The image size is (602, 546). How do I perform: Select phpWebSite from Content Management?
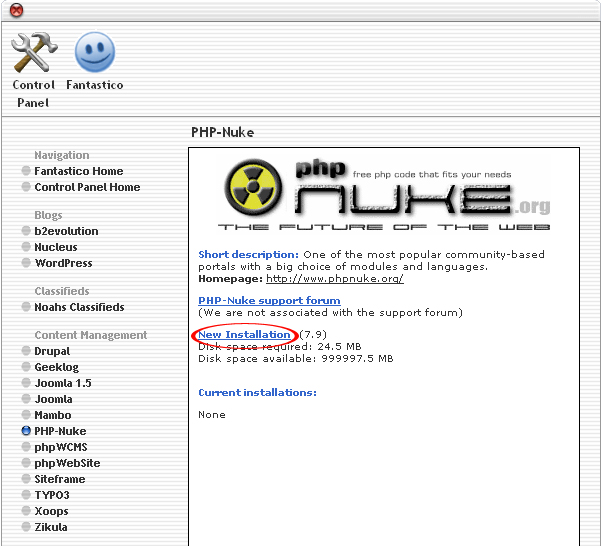coord(67,463)
